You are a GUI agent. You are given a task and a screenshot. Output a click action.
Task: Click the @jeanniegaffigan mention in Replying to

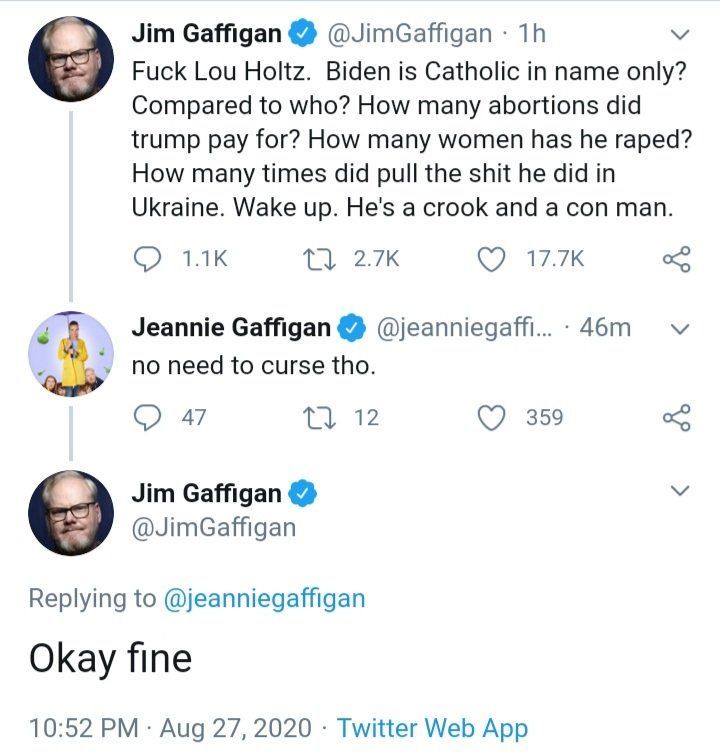click(264, 598)
